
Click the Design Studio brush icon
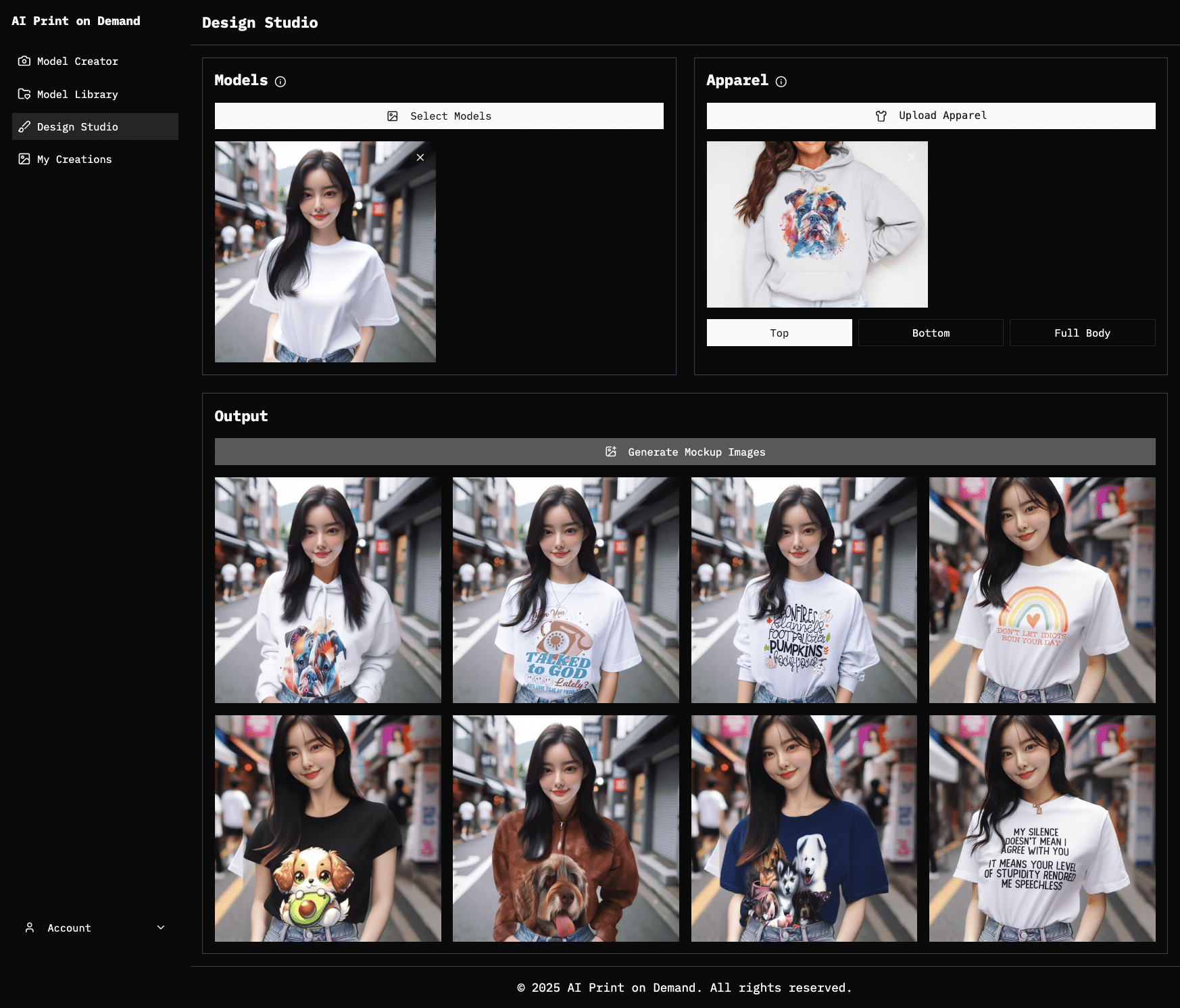[x=24, y=126]
